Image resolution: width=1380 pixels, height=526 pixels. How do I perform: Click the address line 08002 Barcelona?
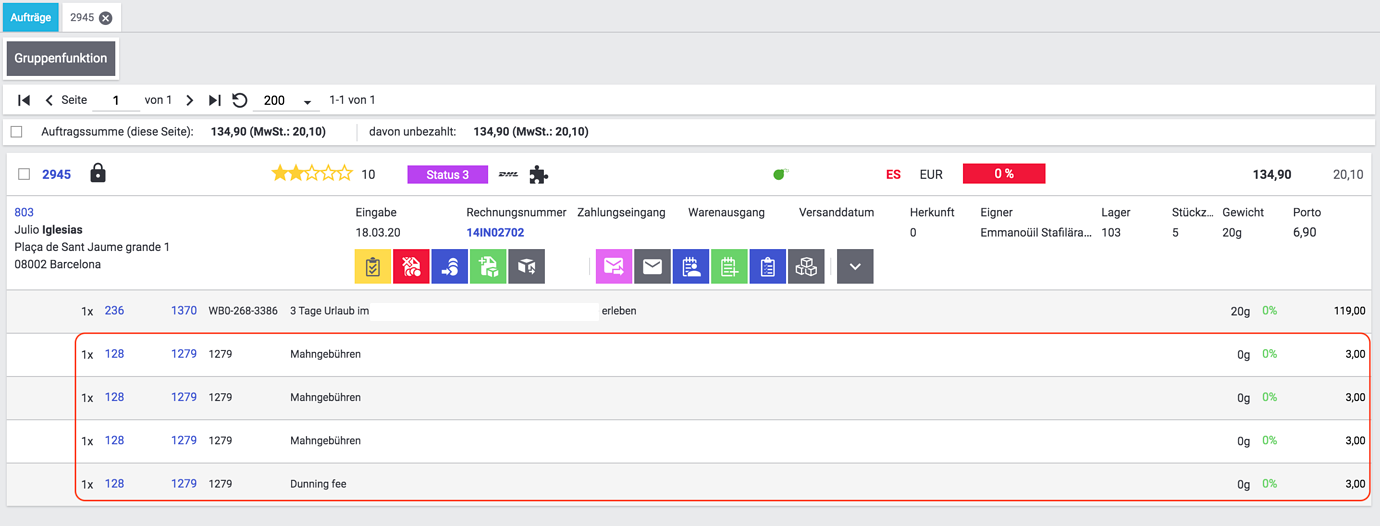[x=57, y=265]
